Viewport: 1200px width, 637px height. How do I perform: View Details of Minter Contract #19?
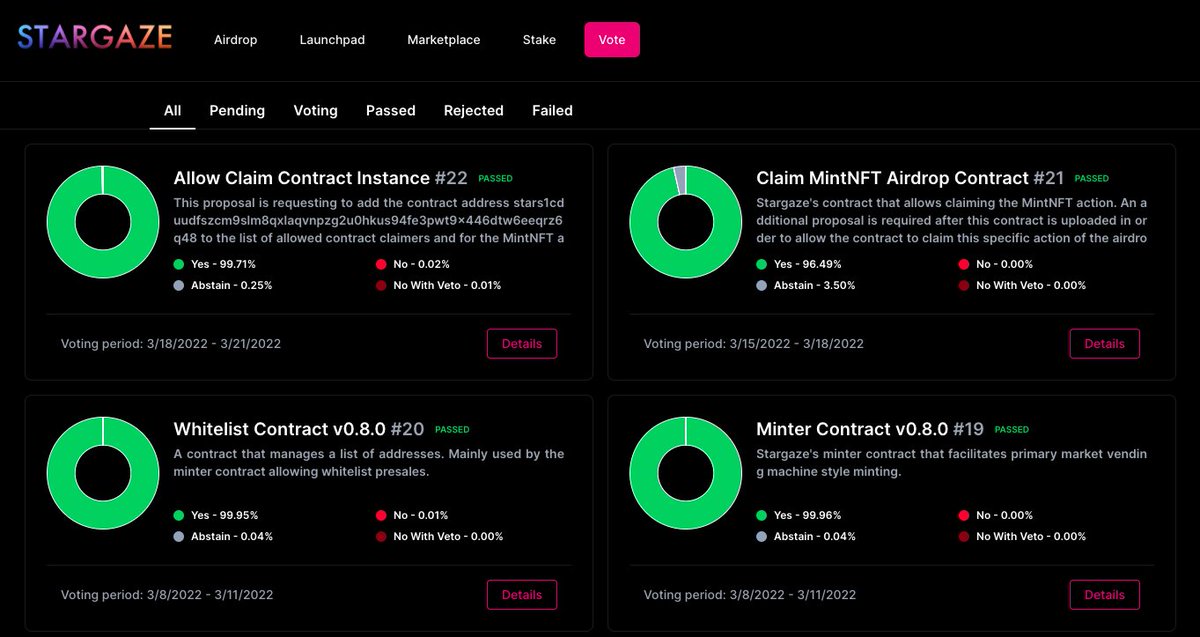(x=1105, y=594)
